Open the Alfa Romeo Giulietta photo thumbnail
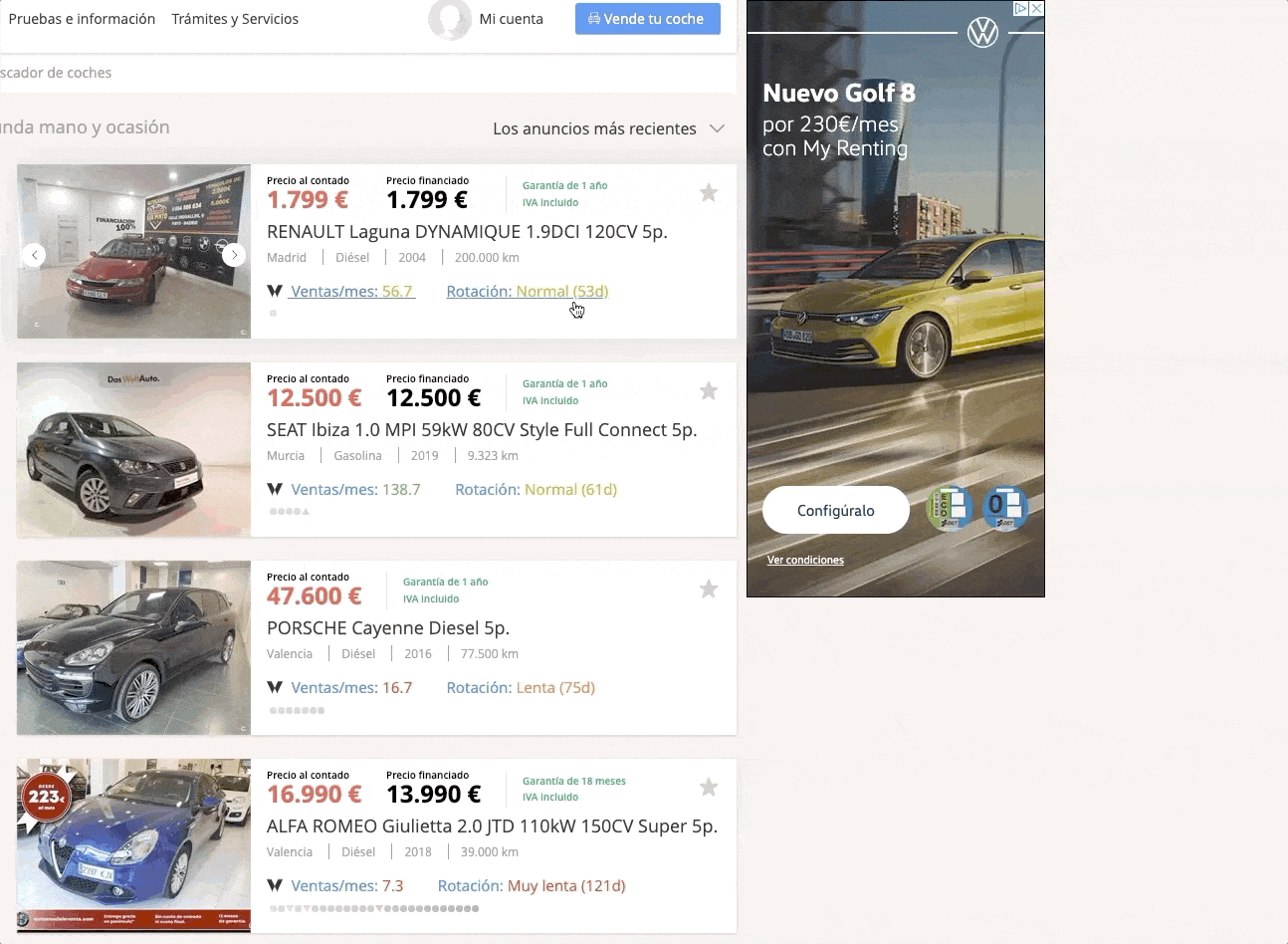 tap(133, 845)
